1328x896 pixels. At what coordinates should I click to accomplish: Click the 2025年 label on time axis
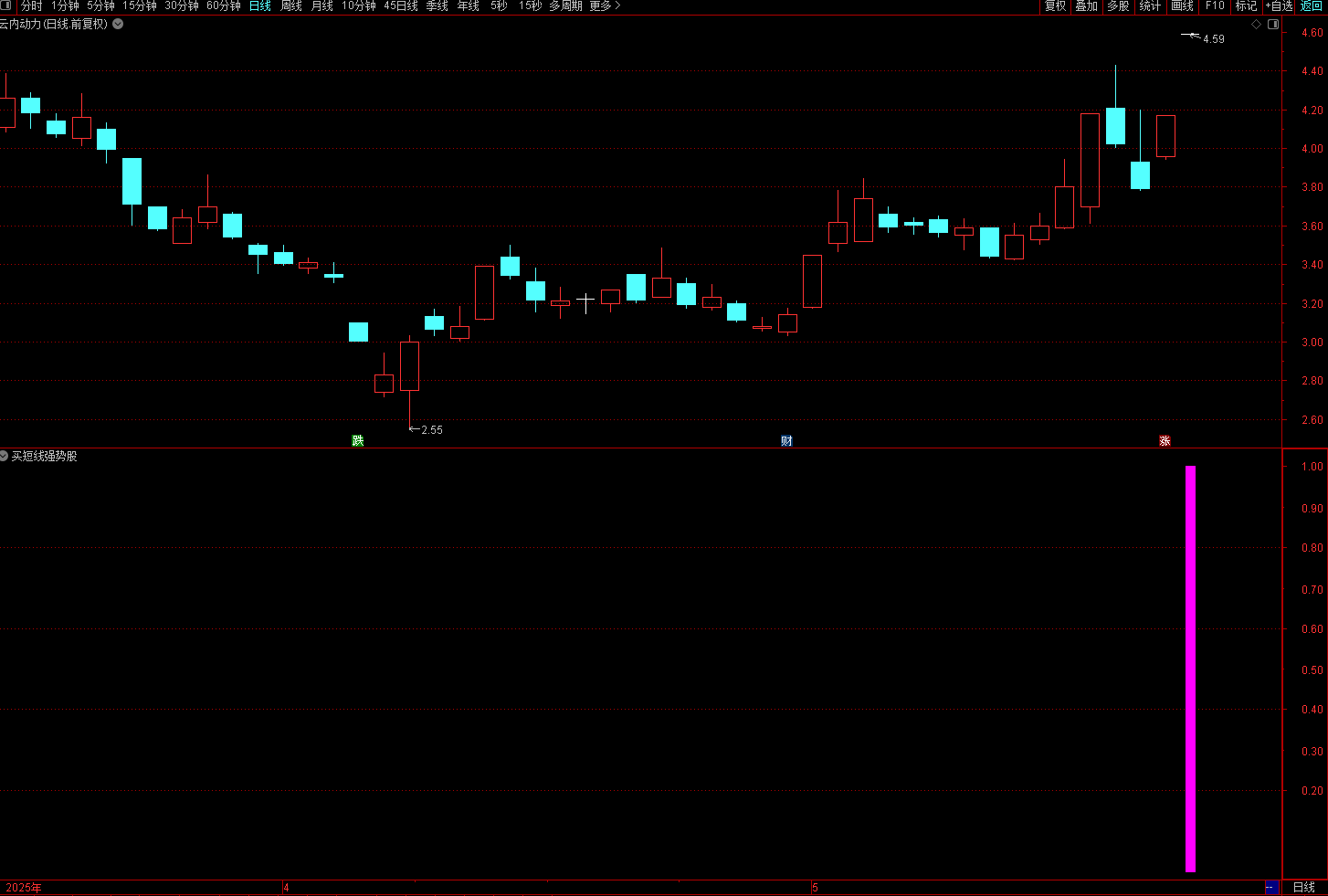(24, 888)
